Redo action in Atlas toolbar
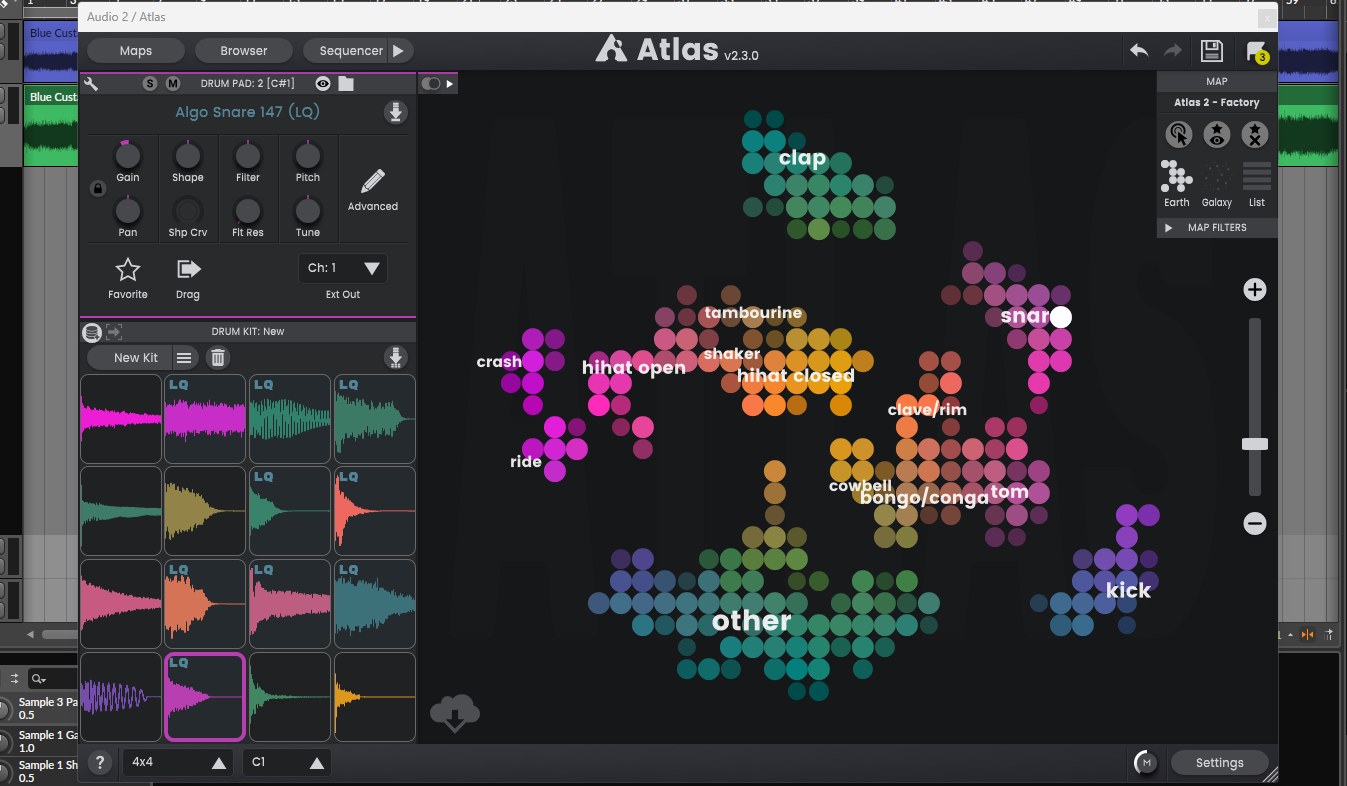Image resolution: width=1347 pixels, height=786 pixels. tap(1173, 50)
